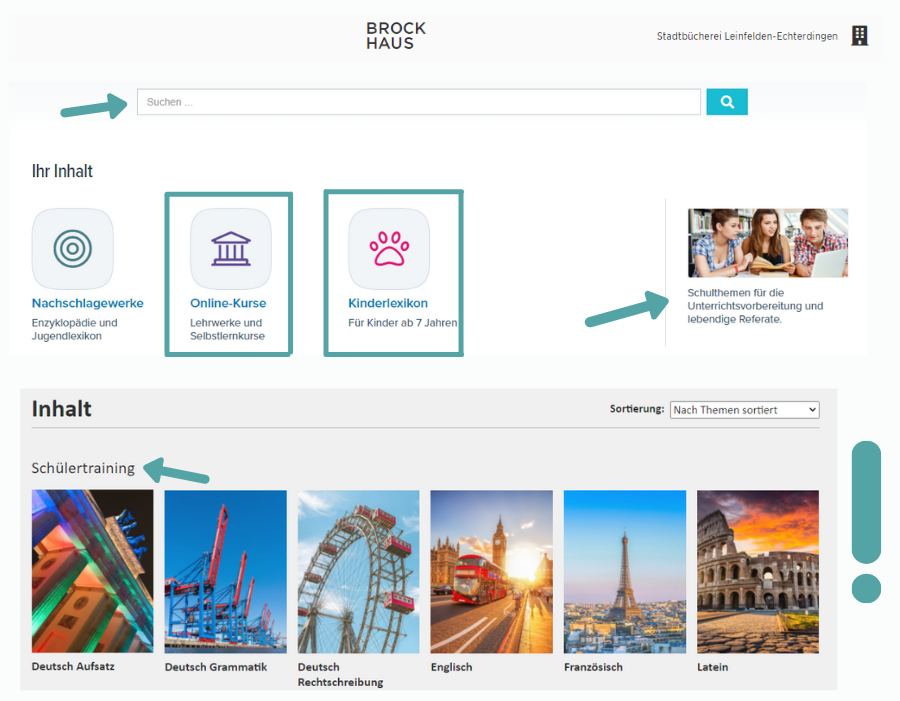900x701 pixels.
Task: Open the Deutsch Aufsatz course thumbnail
Action: [x=92, y=571]
